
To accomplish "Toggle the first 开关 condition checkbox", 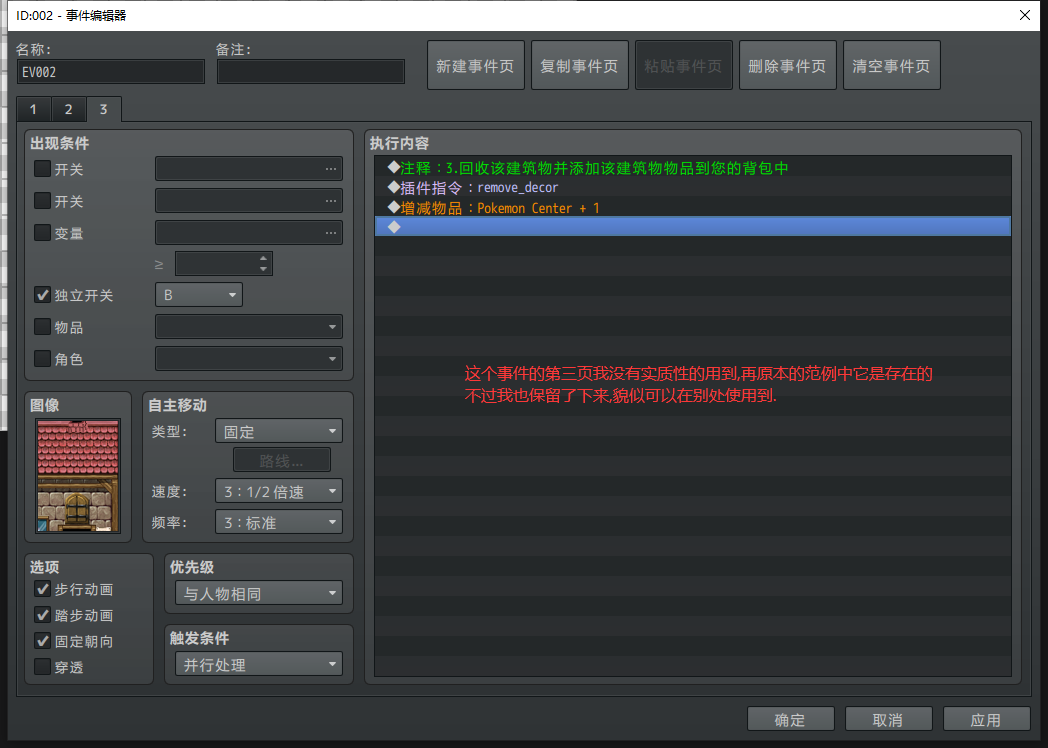I will coord(42,169).
